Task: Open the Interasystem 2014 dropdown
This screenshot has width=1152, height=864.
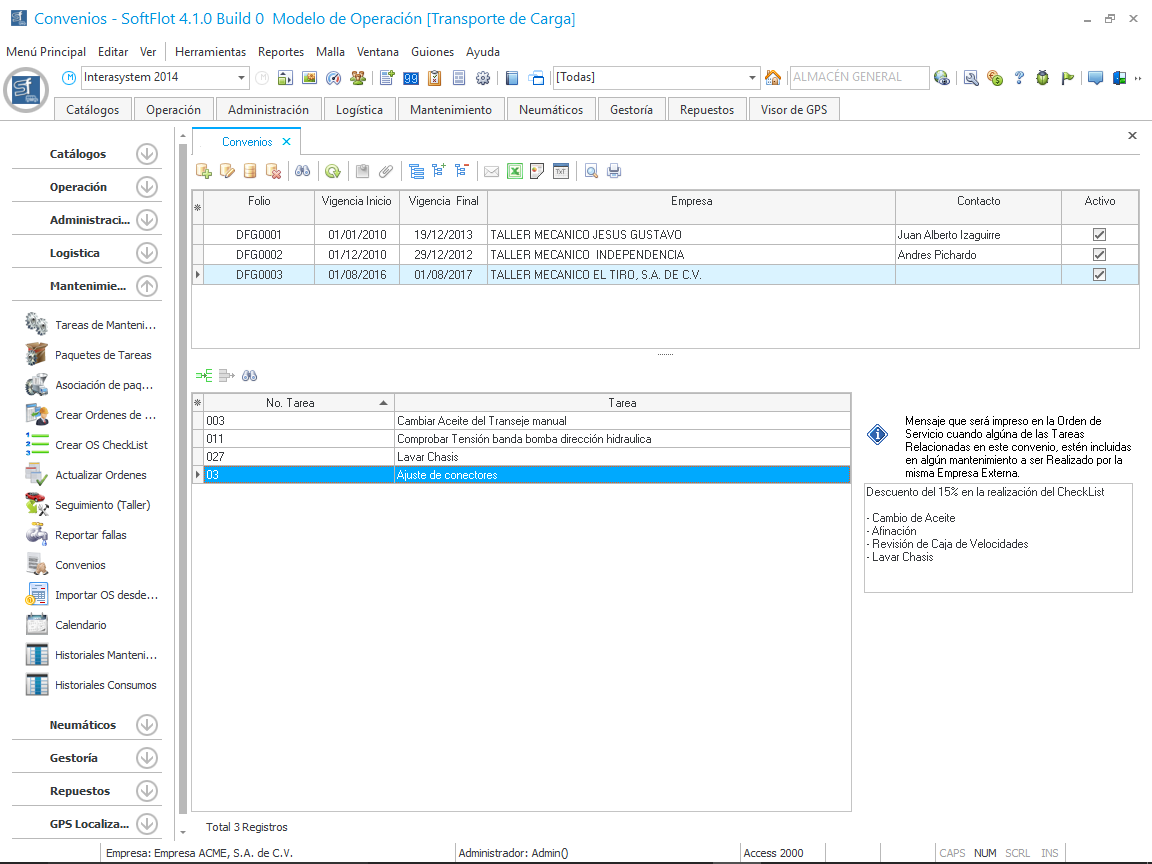Action: (x=242, y=78)
